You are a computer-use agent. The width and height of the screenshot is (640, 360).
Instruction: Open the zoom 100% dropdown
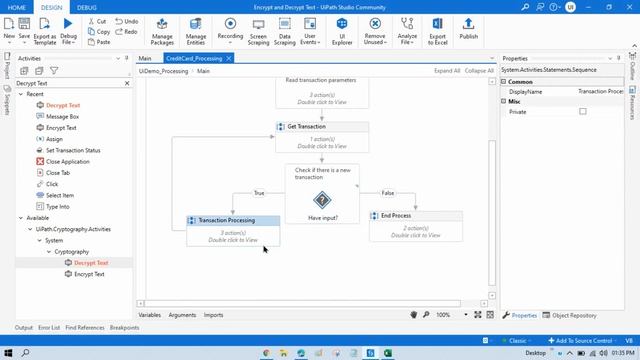[466, 315]
